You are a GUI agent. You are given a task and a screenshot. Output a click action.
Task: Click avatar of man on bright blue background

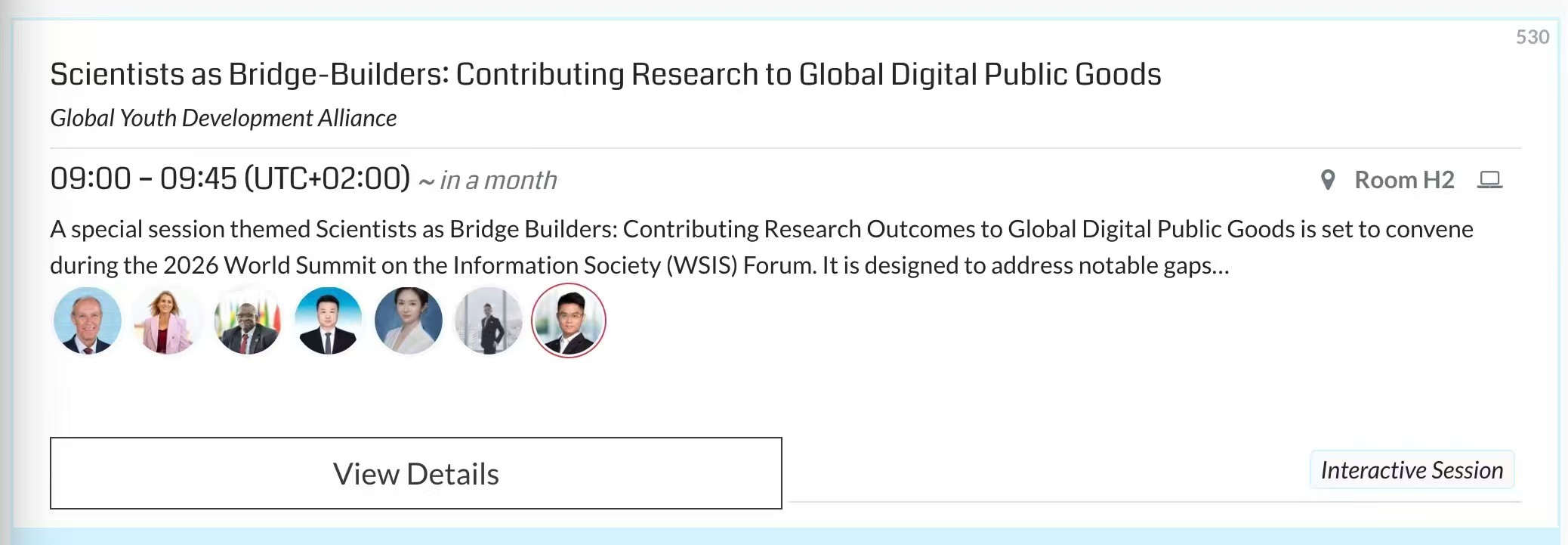pyautogui.click(x=329, y=320)
